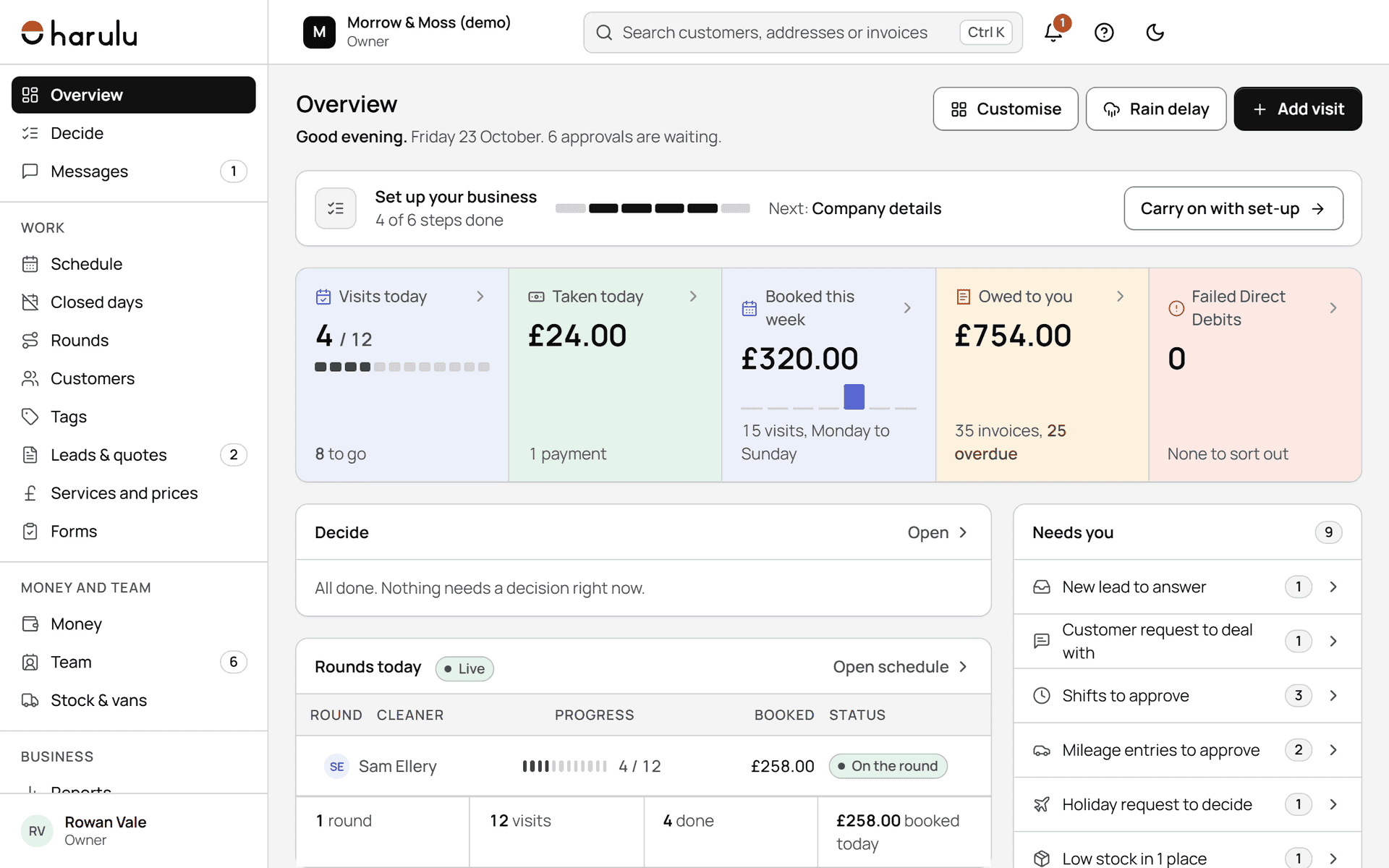Click the Customers icon in the sidebar
The height and width of the screenshot is (868, 1389).
30,378
